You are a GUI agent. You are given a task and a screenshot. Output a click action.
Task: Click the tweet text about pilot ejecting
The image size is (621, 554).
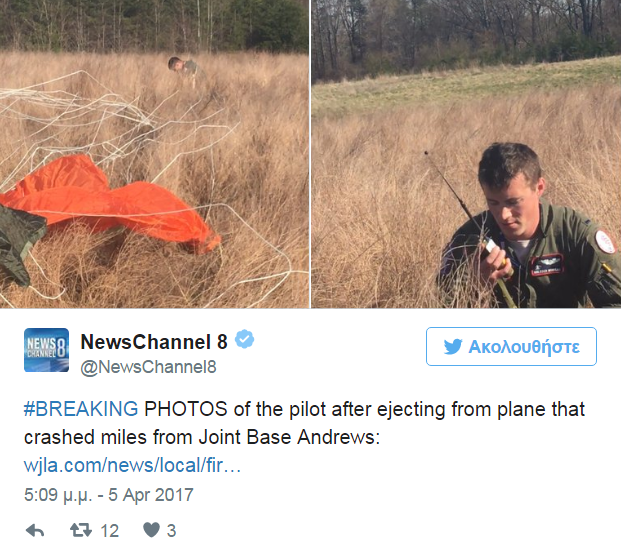304,423
